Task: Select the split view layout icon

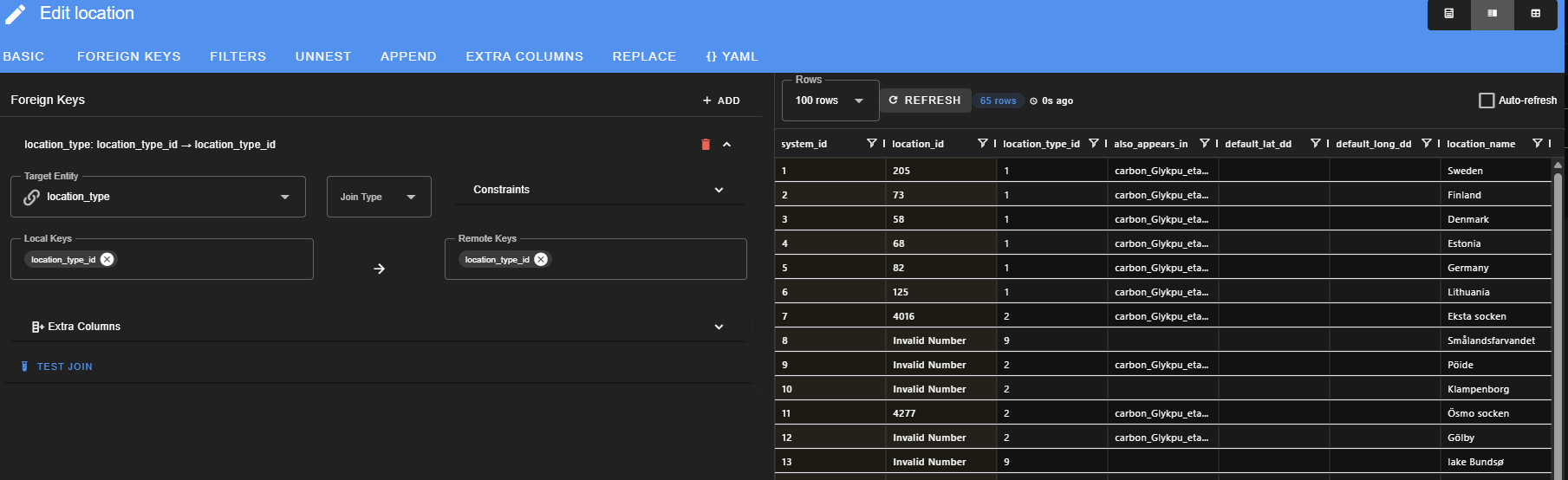Action: [x=1492, y=14]
